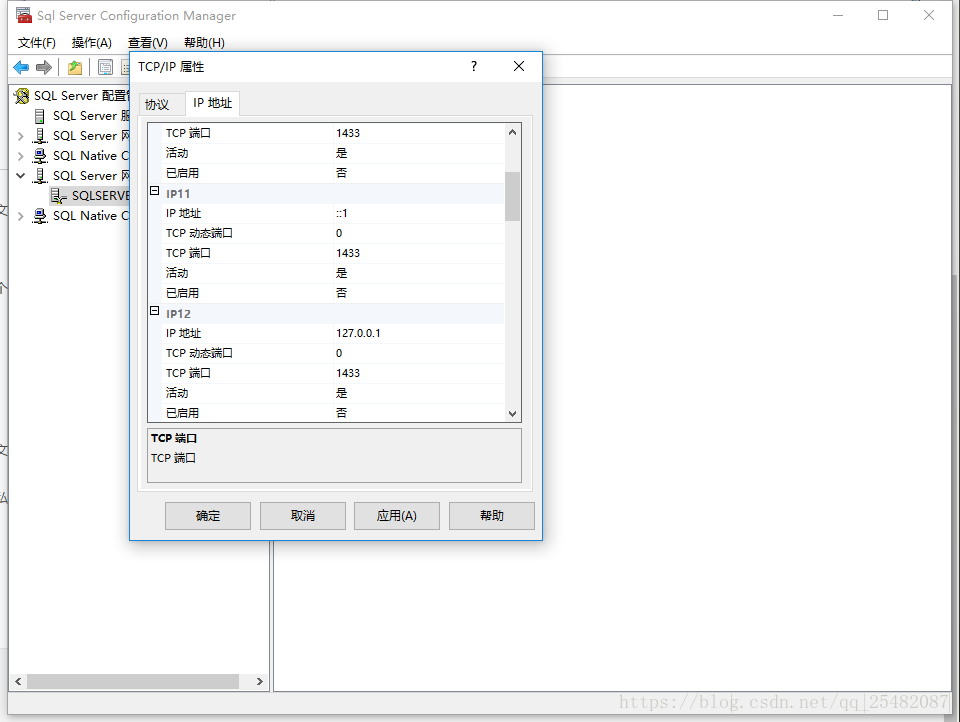This screenshot has height=722, width=960.
Task: Maximize the Configuration Manager window
Action: coord(883,15)
